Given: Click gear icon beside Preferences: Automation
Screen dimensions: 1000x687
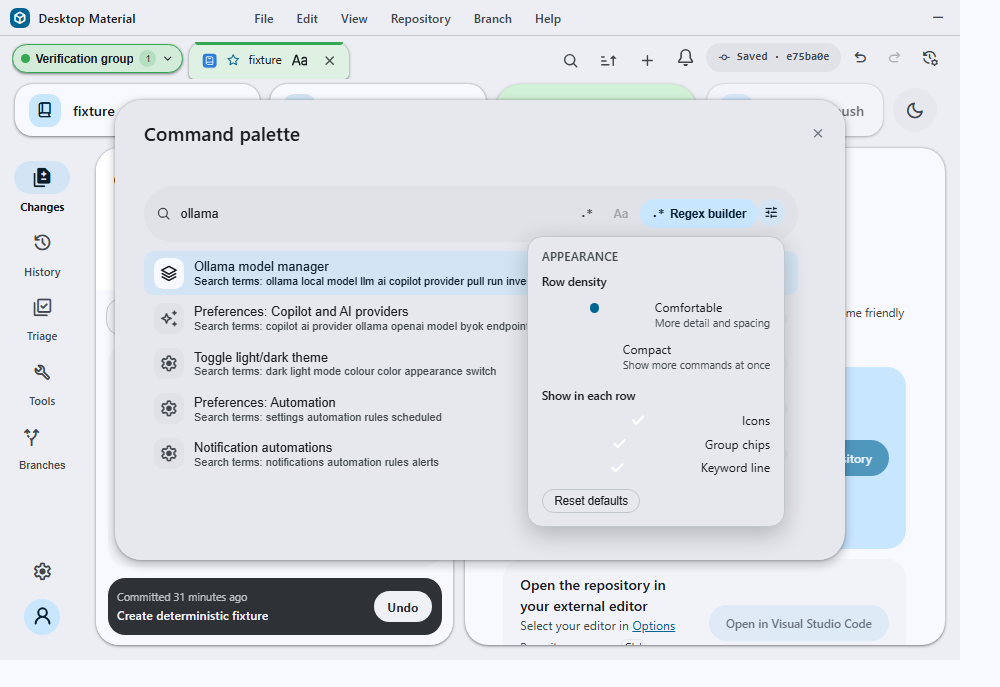Looking at the screenshot, I should pos(169,409).
